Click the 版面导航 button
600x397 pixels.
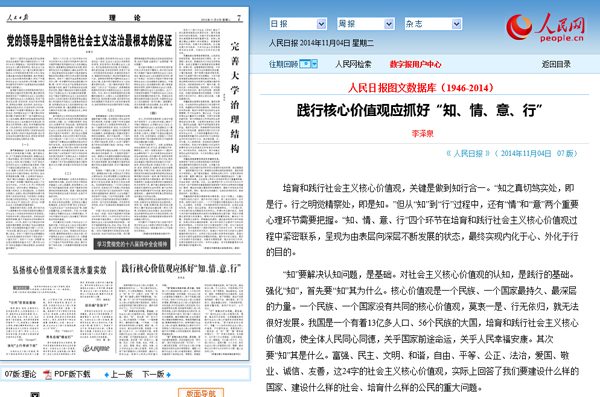pyautogui.click(x=201, y=393)
